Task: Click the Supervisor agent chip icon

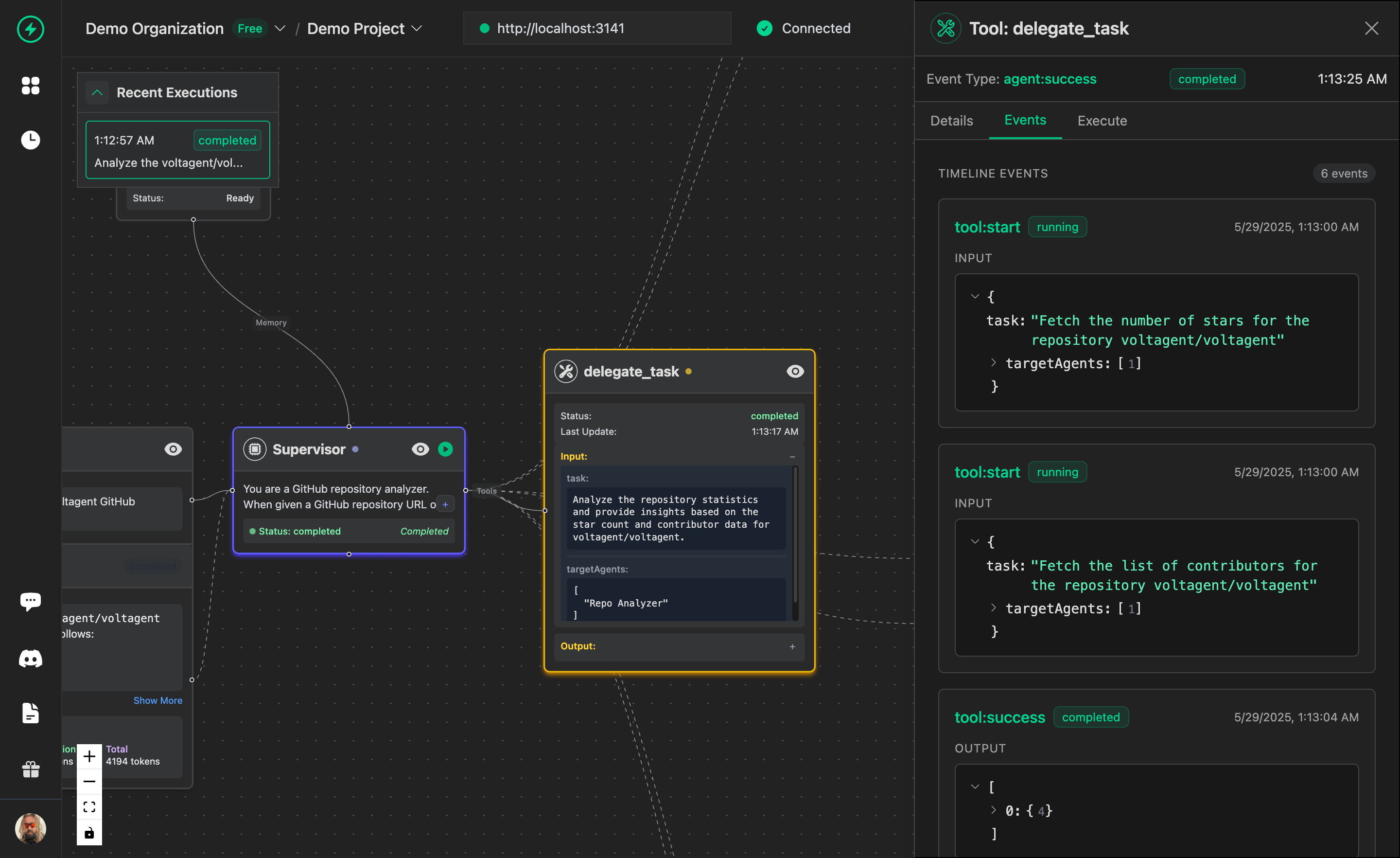Action: pos(255,449)
